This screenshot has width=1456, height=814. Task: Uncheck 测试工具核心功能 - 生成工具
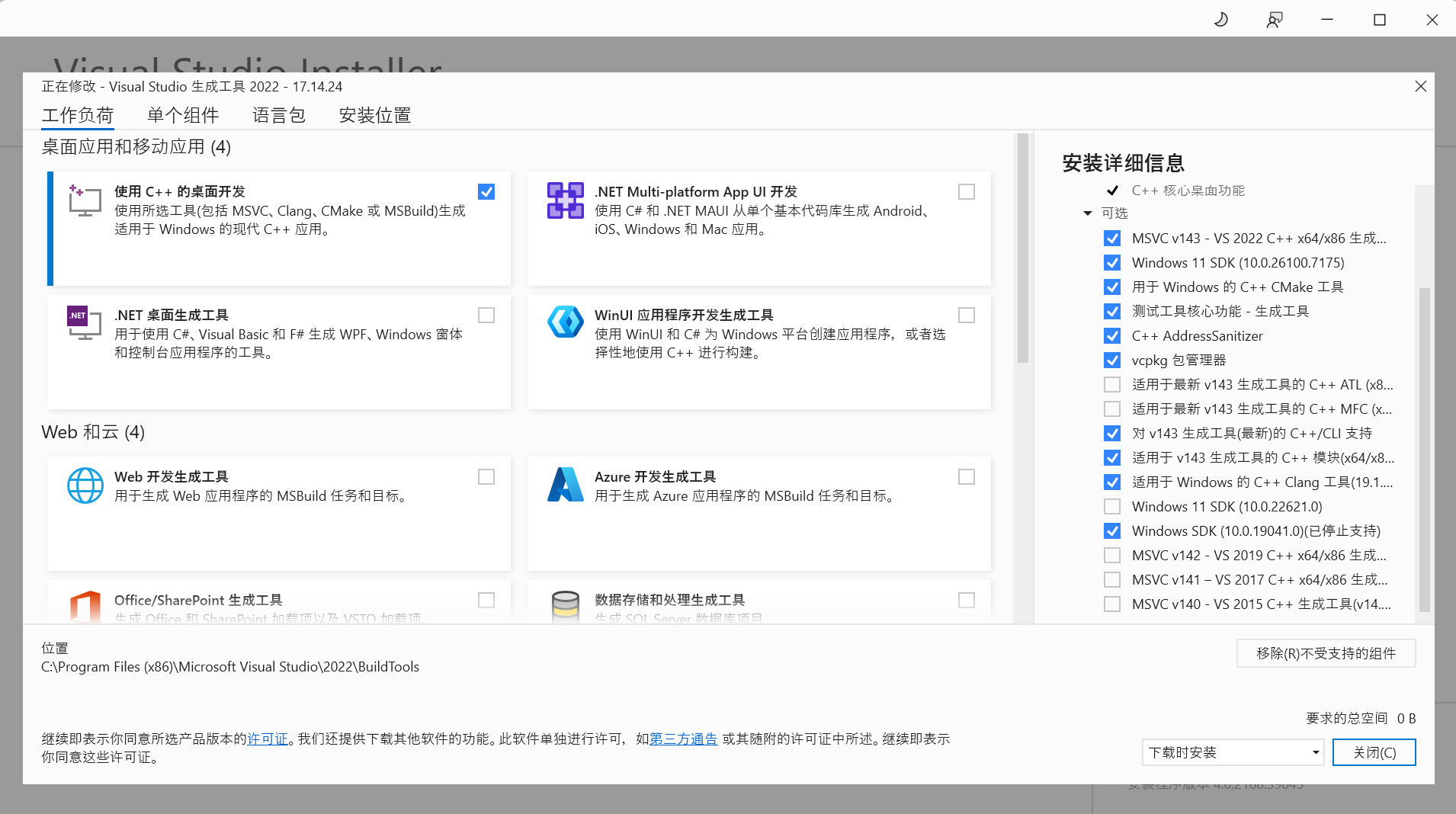point(1112,312)
